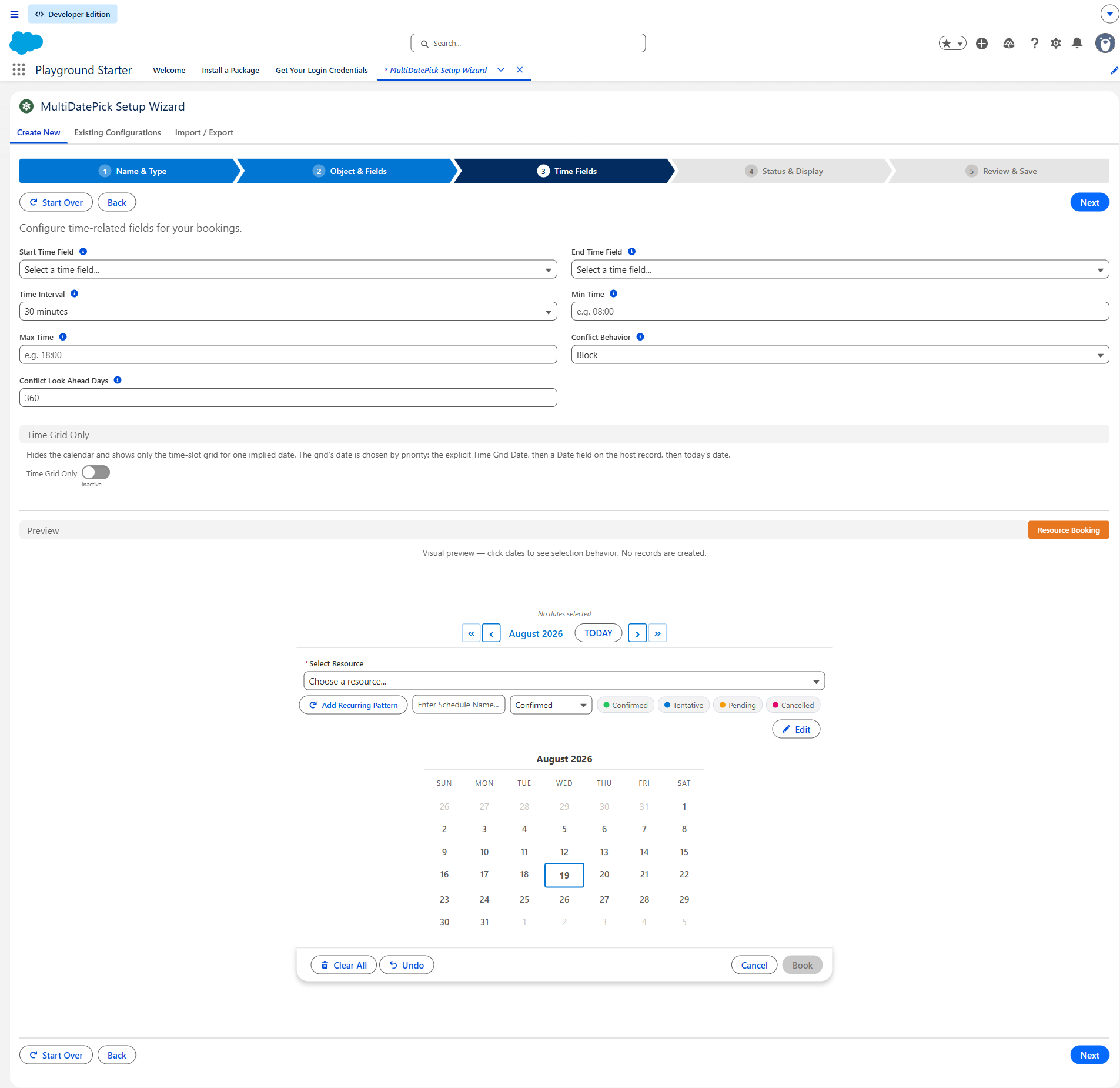Open the Favorites list dropdown arrow
The height and width of the screenshot is (1088, 1120).
[960, 43]
